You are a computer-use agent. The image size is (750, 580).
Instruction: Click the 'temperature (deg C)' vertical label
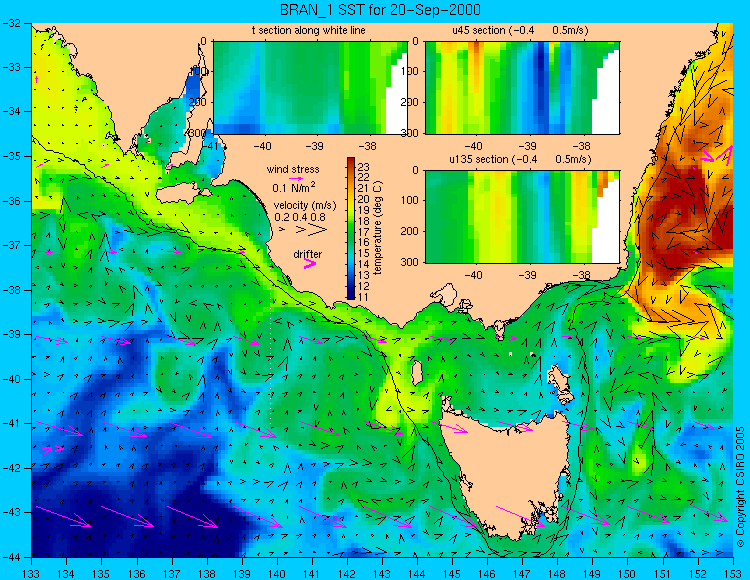378,228
